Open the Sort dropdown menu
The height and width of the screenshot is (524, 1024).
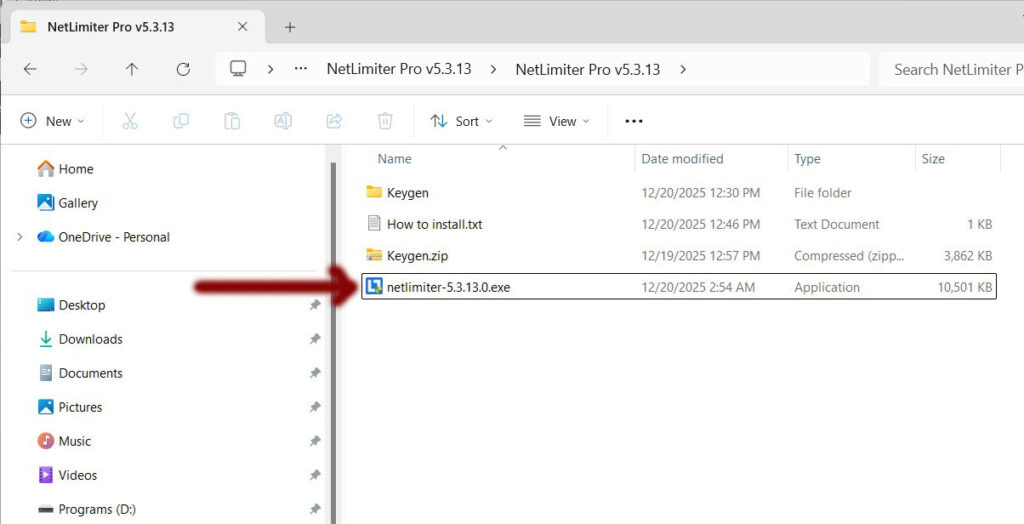(x=462, y=121)
